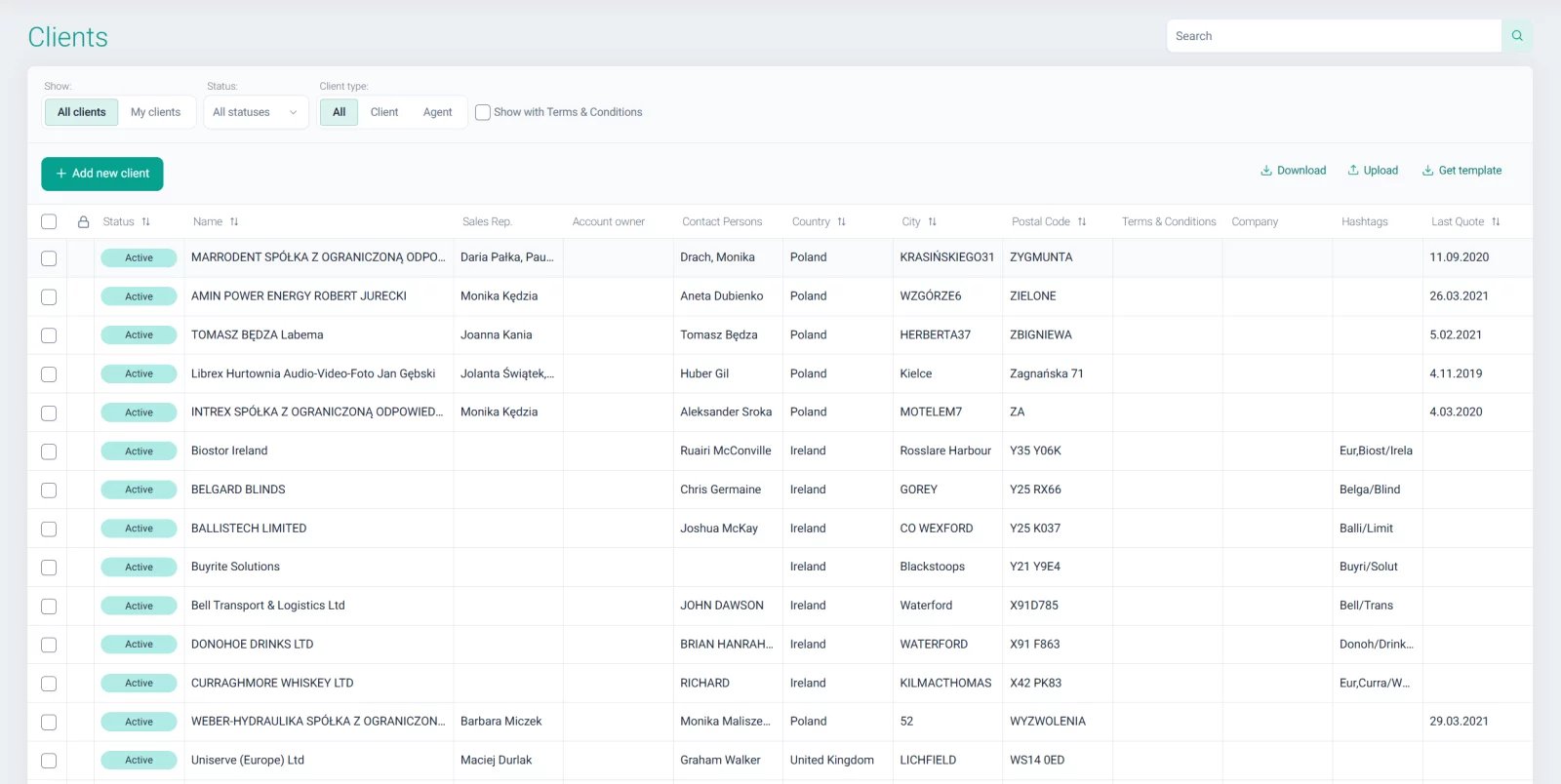The image size is (1561, 784).
Task: Click the Upload link text
Action: [1381, 171]
